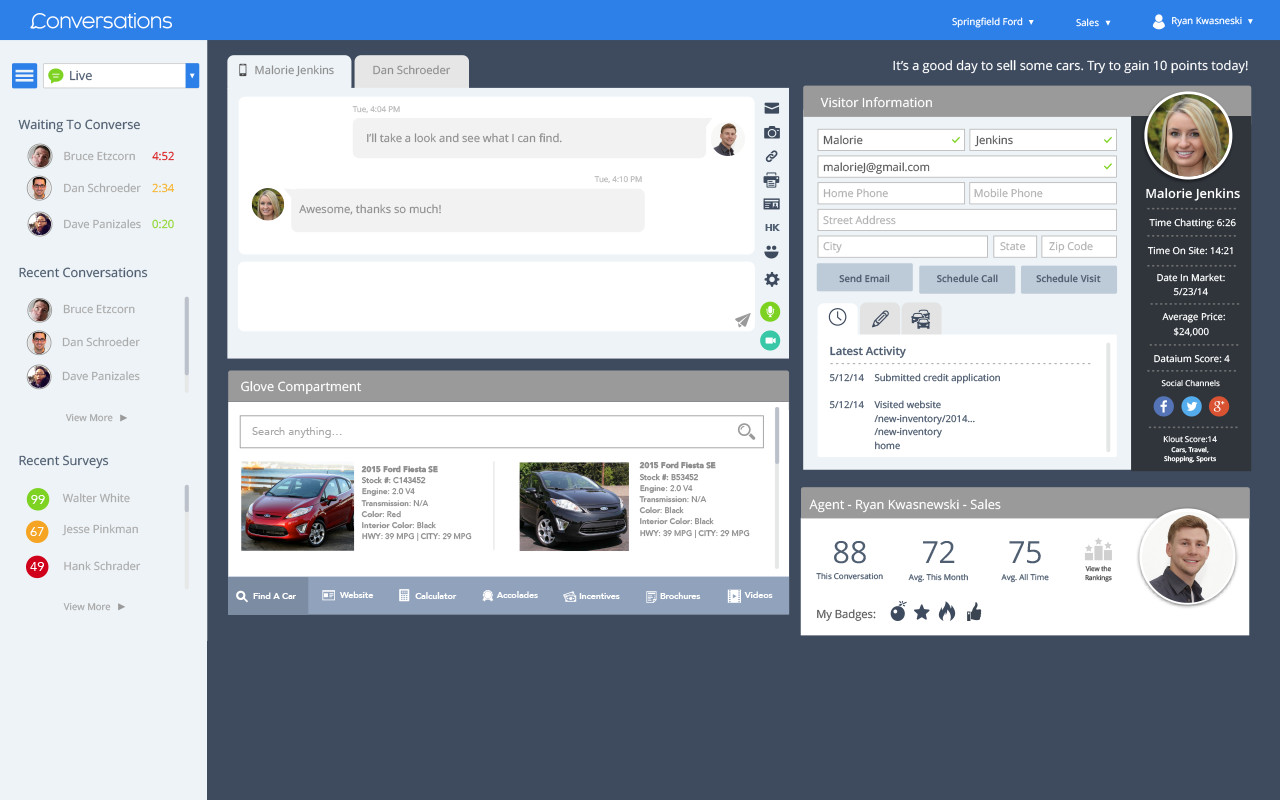Open Hank Schrader survey scored 49
Image resolution: width=1280 pixels, height=800 pixels.
point(83,566)
